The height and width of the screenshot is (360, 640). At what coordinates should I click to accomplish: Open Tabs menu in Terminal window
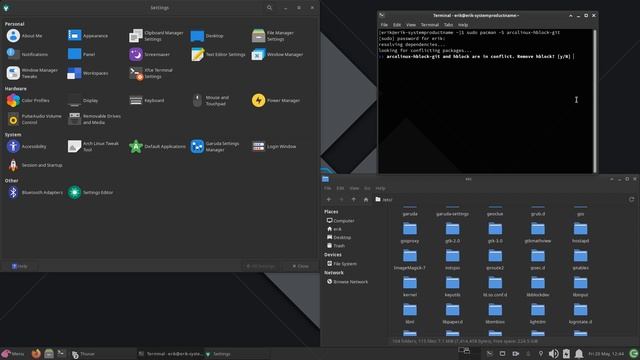(448, 25)
